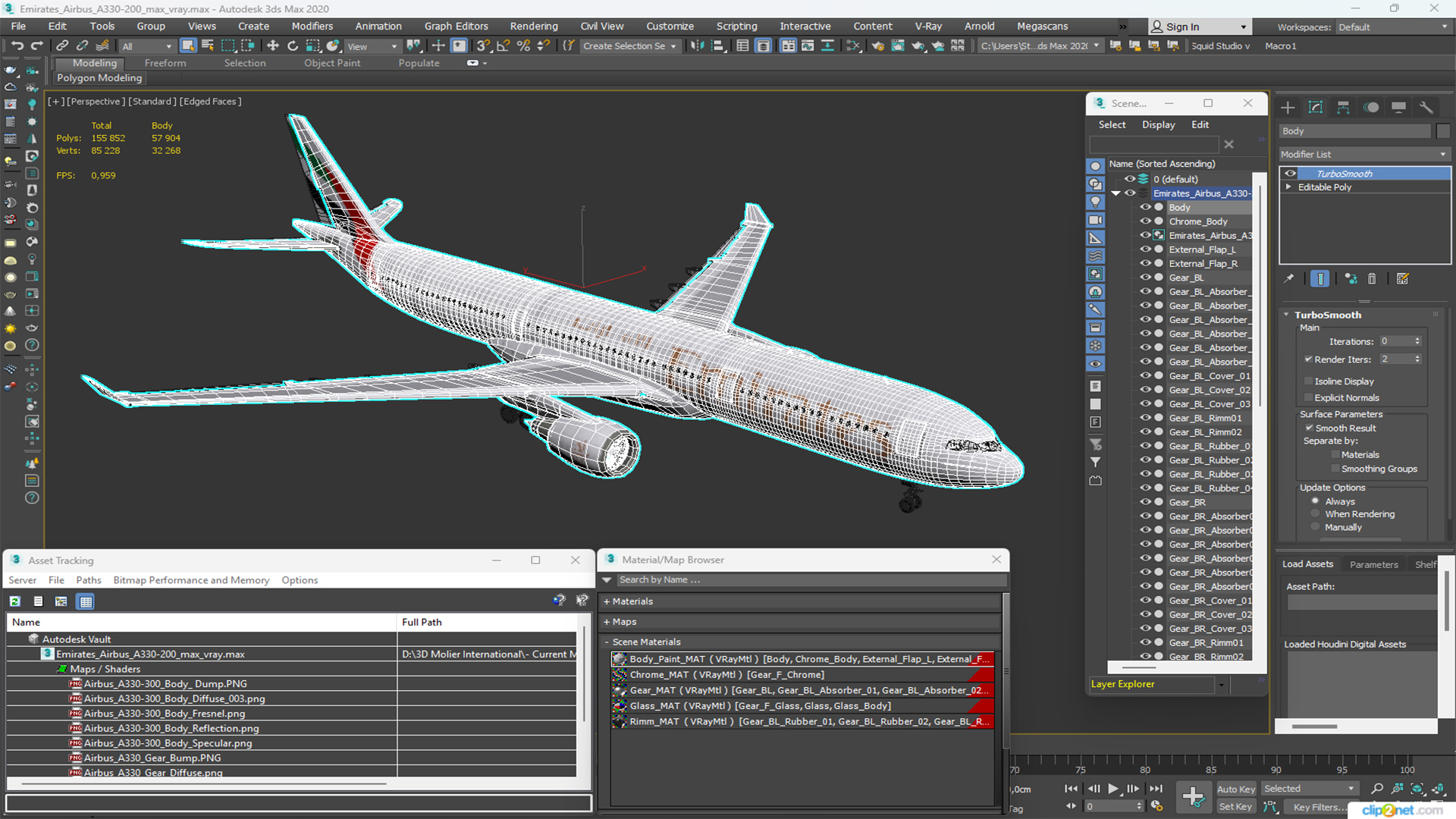Toggle Percent Snap icon
Viewport: 1456px width, 819px height.
point(522,46)
